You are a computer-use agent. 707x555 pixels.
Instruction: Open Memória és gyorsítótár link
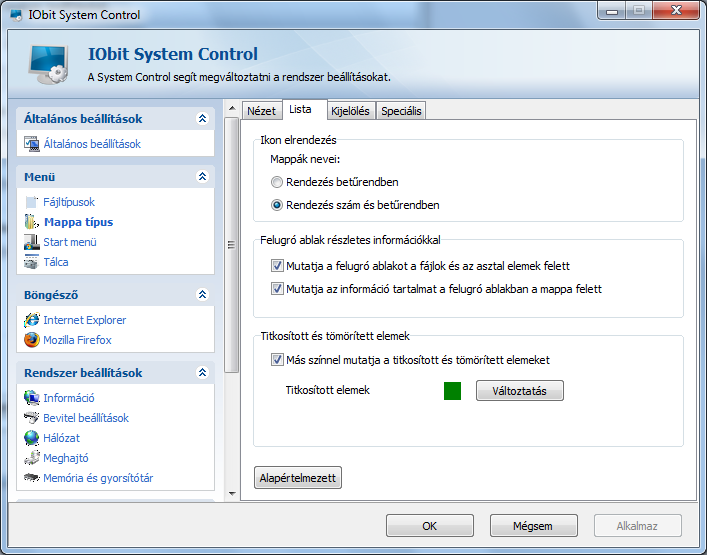98,478
